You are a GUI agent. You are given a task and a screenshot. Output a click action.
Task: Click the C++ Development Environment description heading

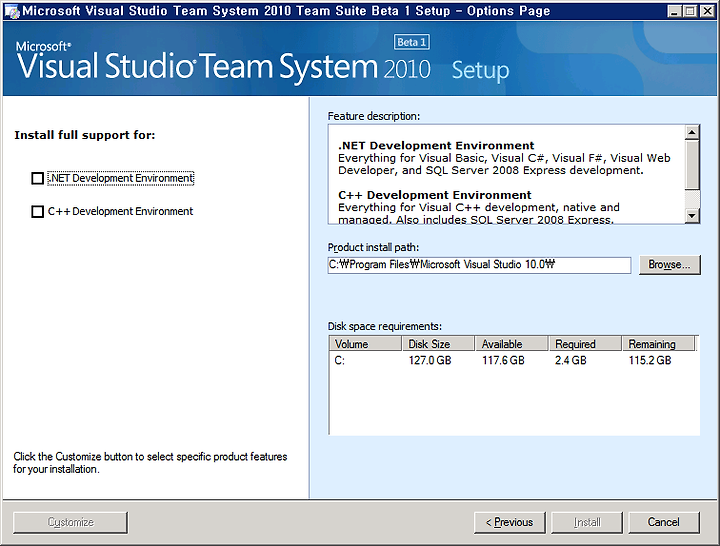(434, 195)
